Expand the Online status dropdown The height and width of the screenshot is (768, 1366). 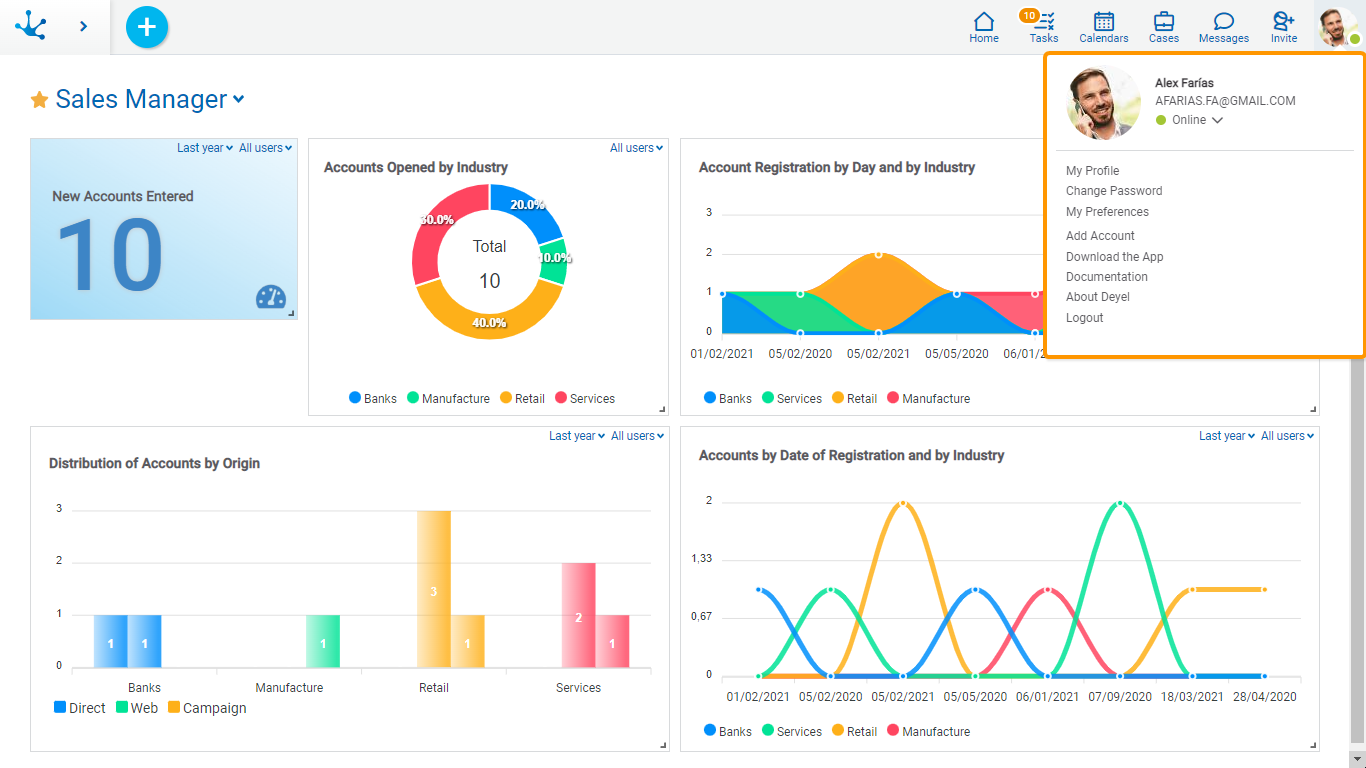click(x=1217, y=120)
